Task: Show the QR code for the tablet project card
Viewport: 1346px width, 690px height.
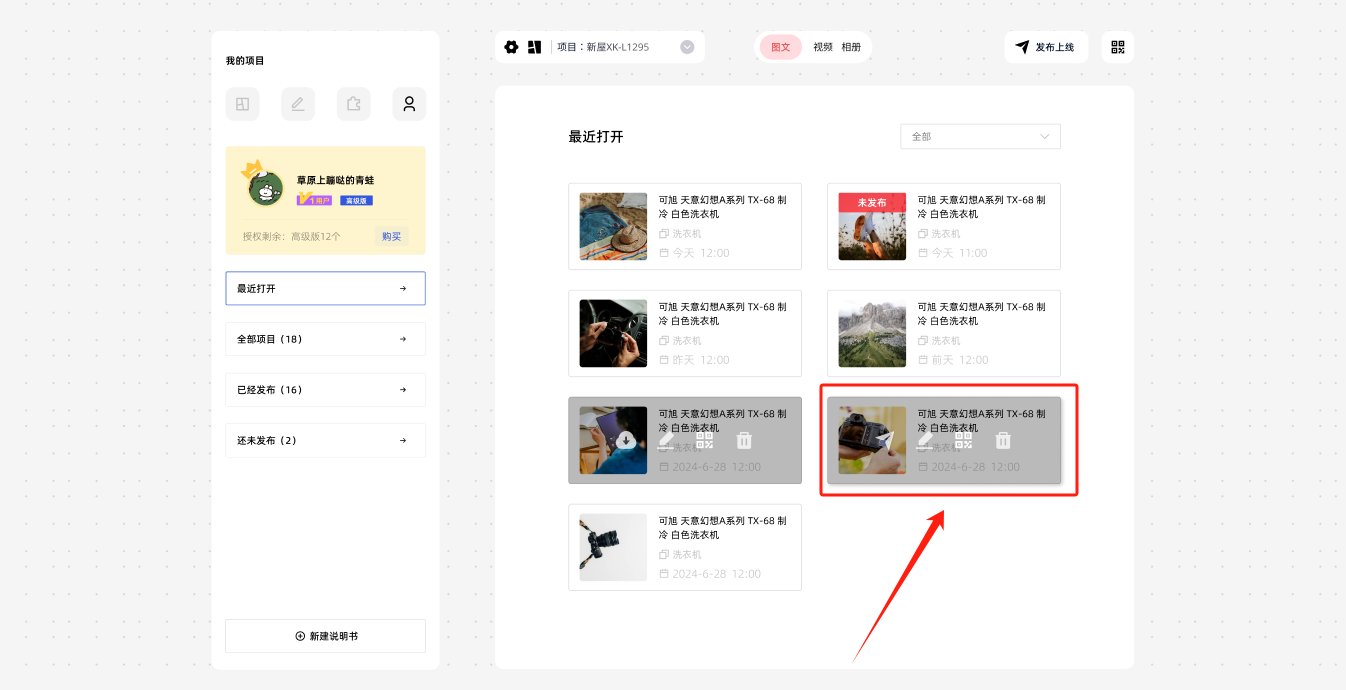Action: pyautogui.click(x=705, y=440)
